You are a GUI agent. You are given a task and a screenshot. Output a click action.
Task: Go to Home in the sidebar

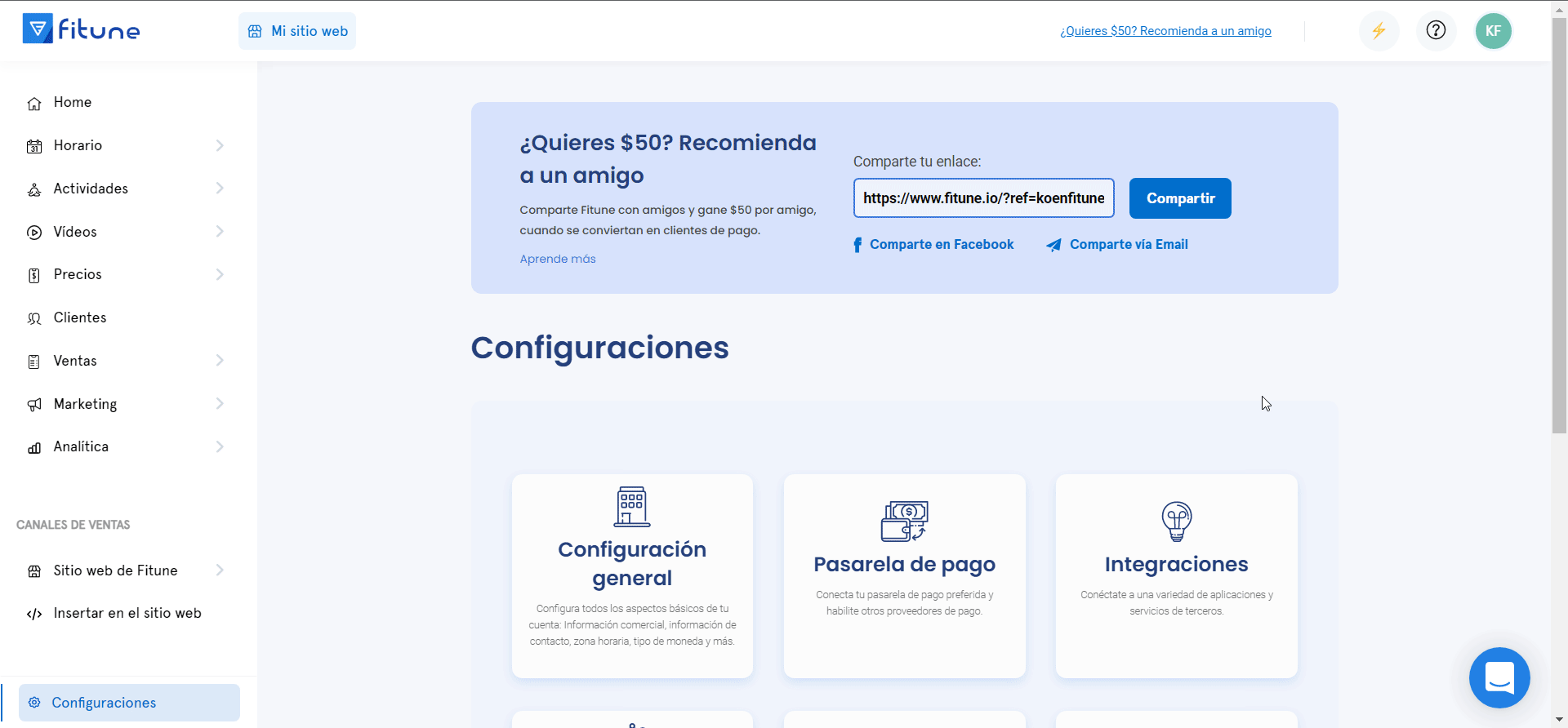[73, 102]
